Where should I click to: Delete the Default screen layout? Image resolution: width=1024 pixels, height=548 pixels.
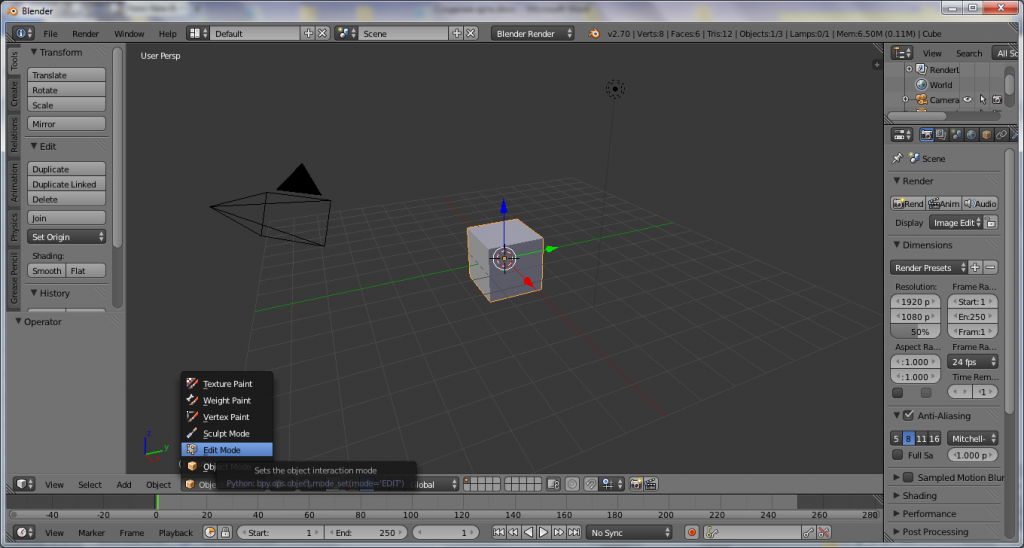[x=323, y=33]
